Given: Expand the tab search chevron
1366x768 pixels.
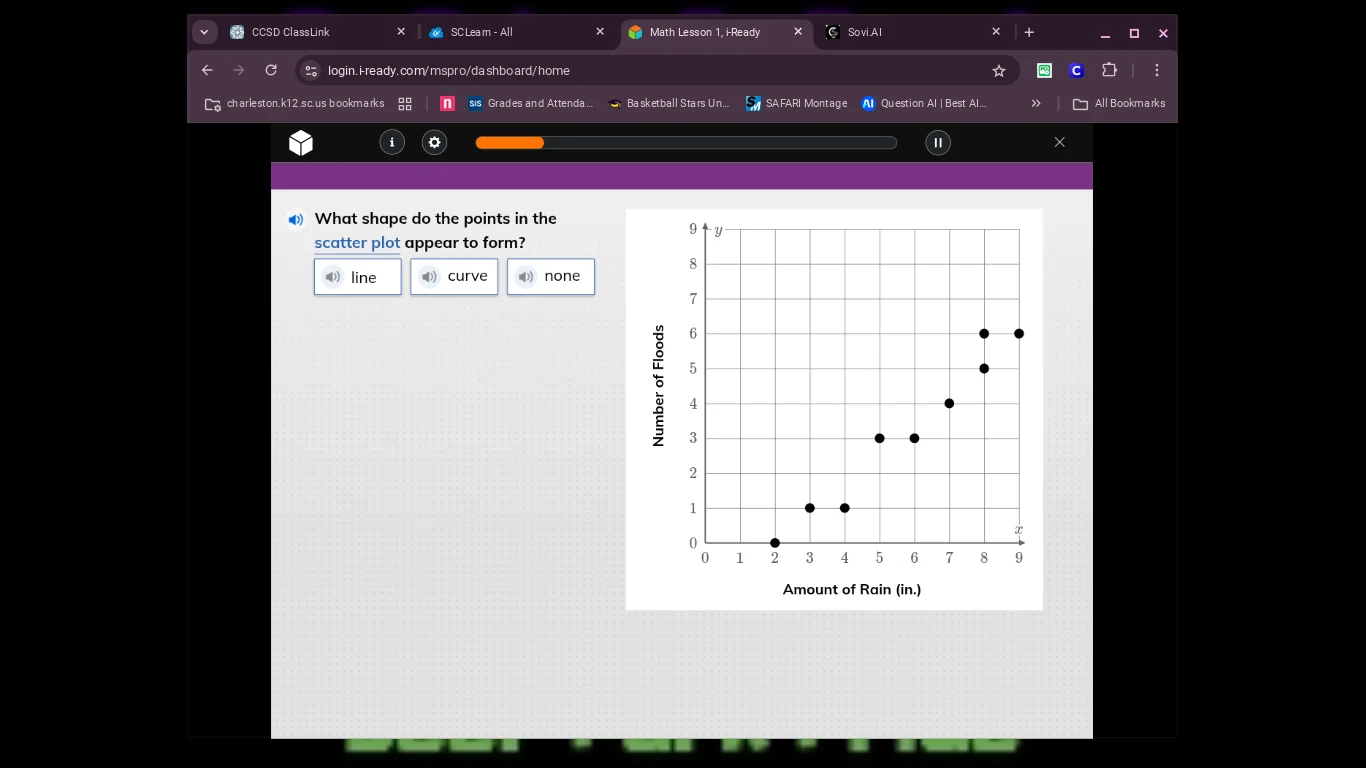Looking at the screenshot, I should tap(204, 31).
